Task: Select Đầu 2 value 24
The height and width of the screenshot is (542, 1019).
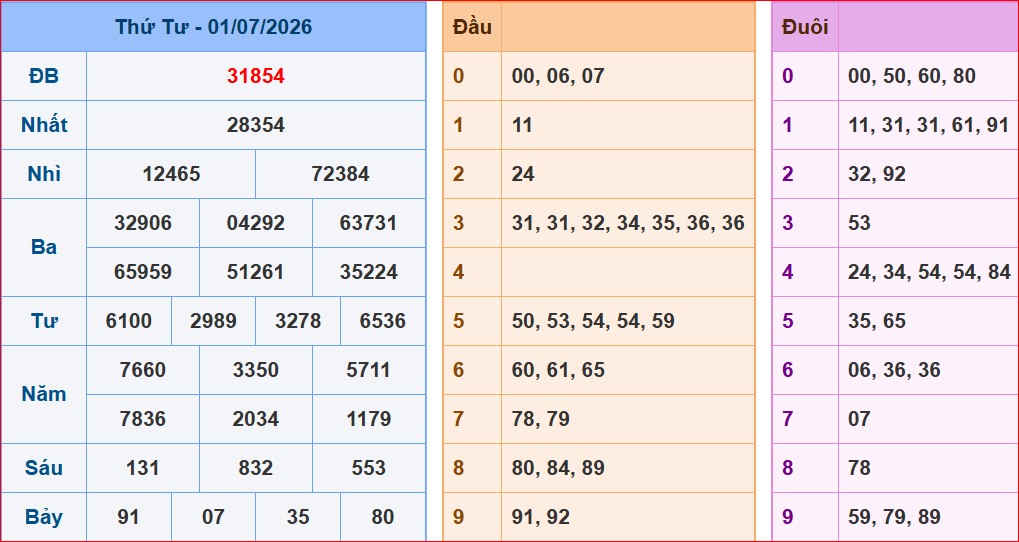Action: point(522,174)
